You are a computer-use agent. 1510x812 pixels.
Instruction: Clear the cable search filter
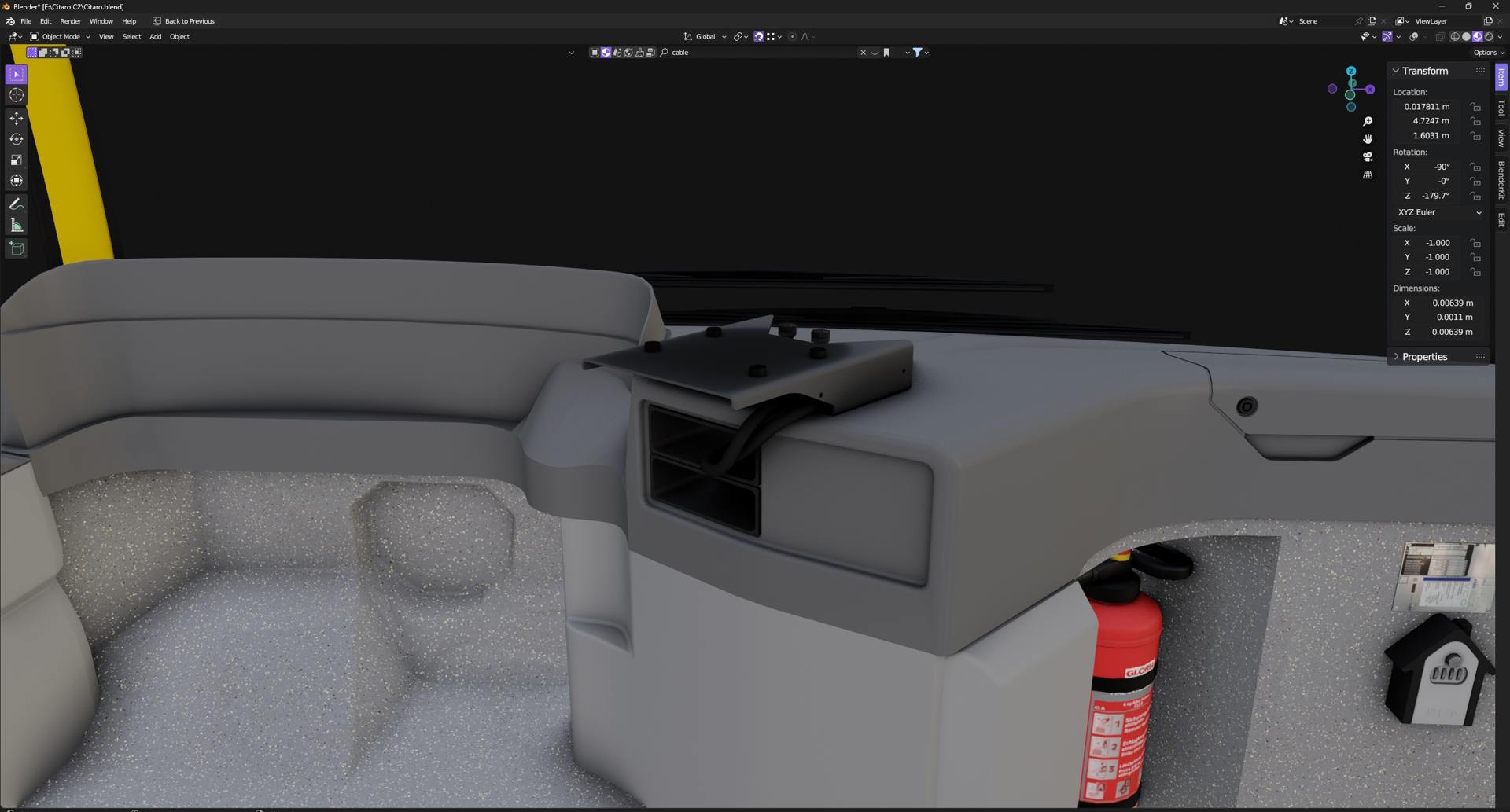click(863, 53)
